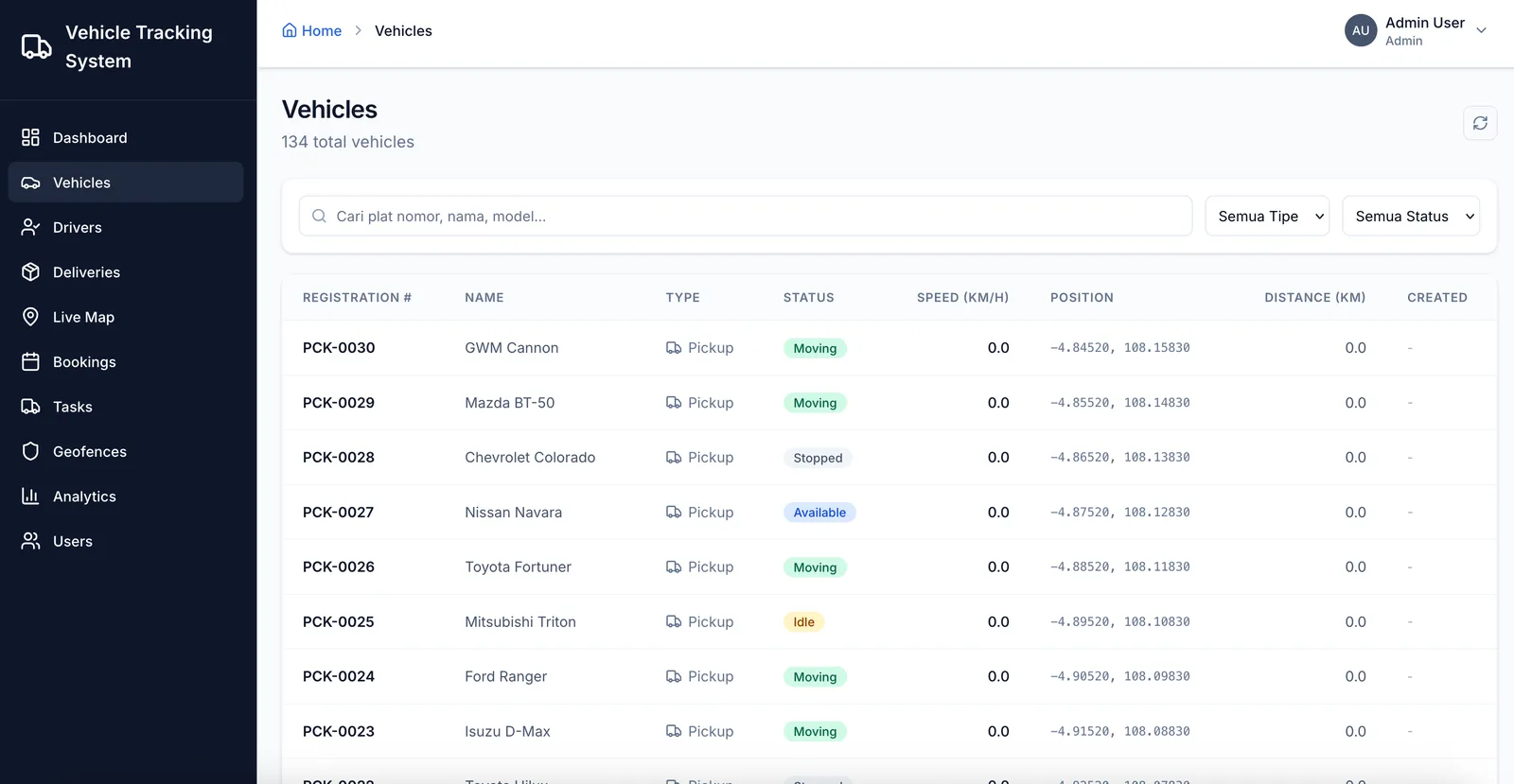
Task: Expand the Admin User account menu chevron
Action: coord(1482,30)
